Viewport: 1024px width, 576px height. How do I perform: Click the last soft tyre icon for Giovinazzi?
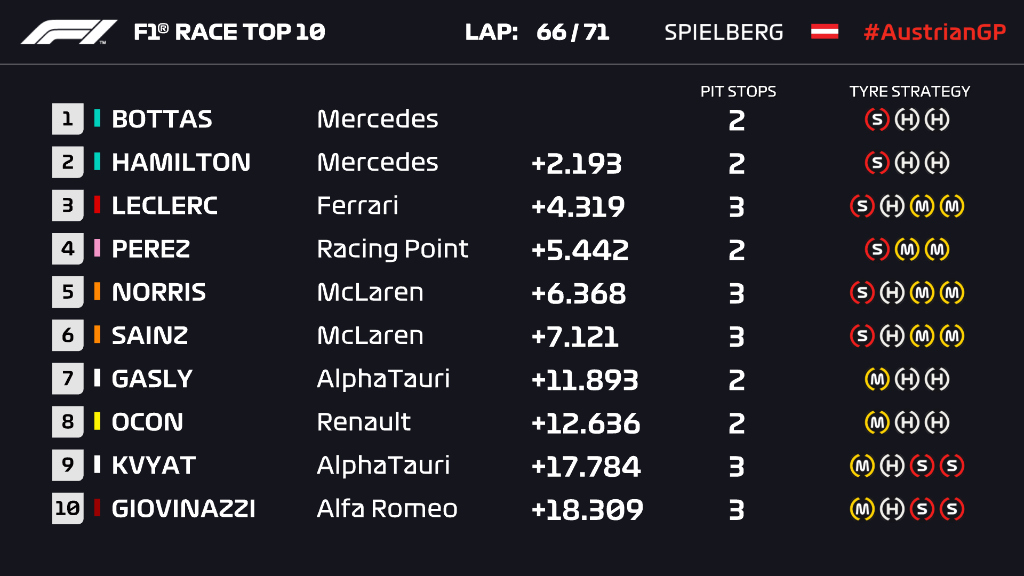click(x=952, y=509)
